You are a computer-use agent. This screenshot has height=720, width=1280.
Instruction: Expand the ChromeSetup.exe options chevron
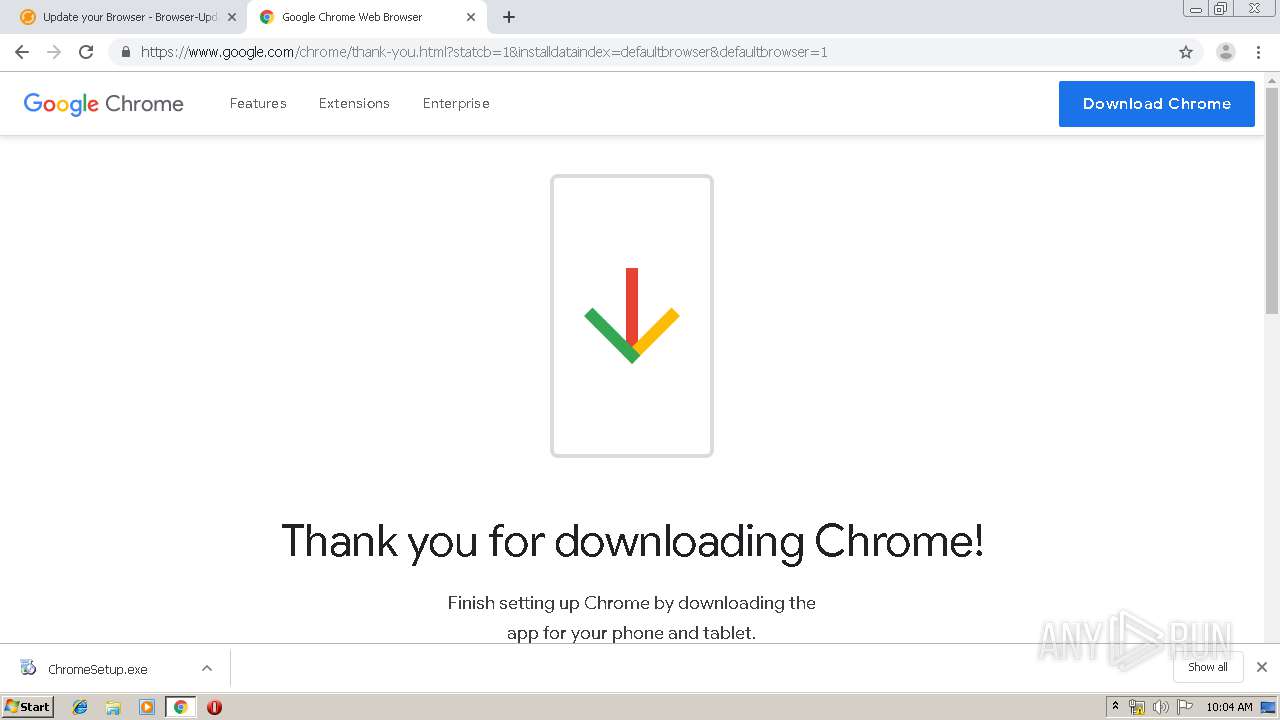coord(207,668)
